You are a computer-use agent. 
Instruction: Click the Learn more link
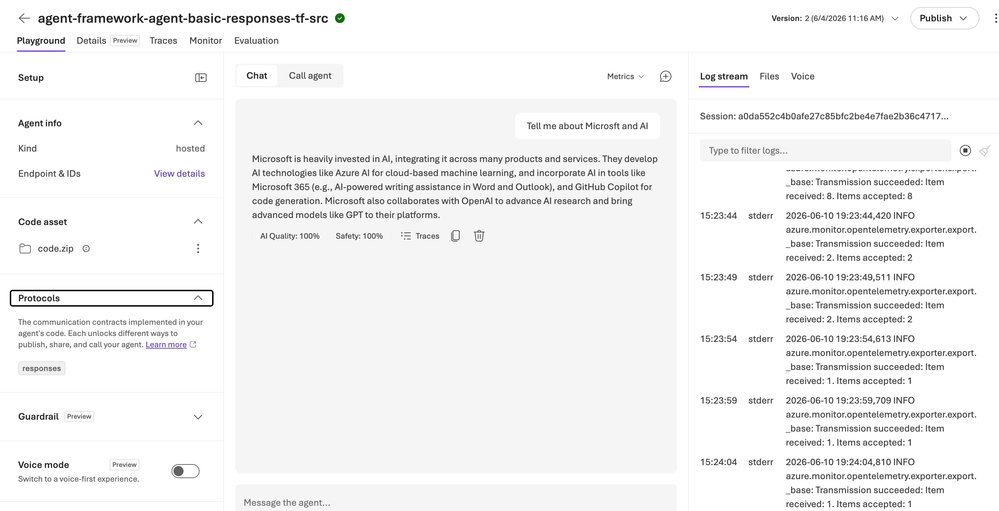tap(166, 345)
